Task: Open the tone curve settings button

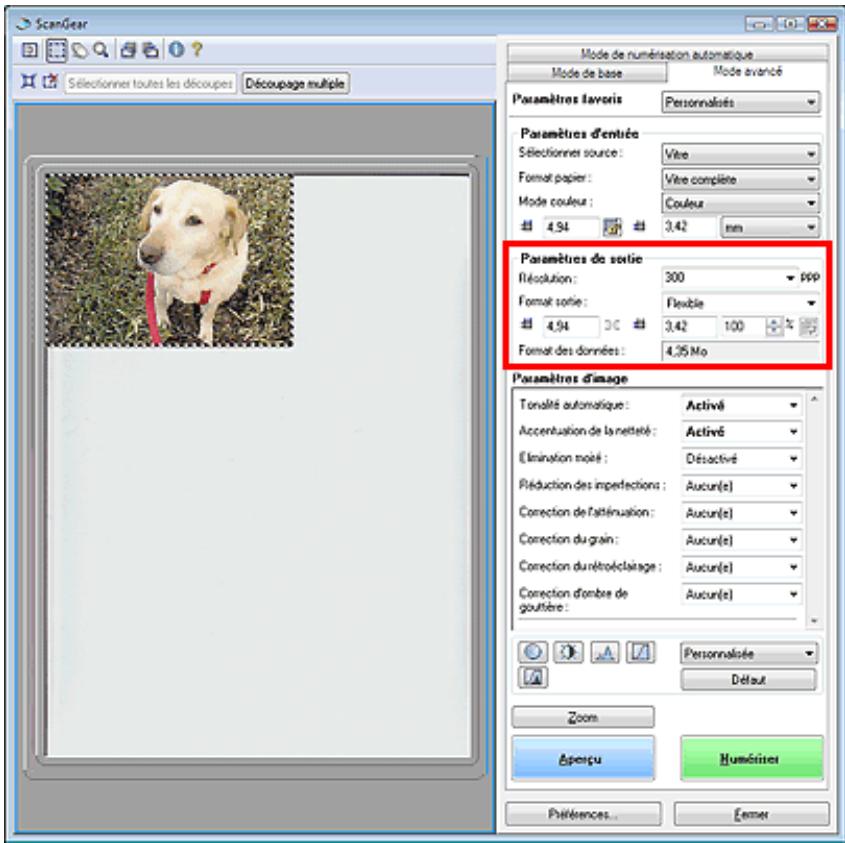Action: point(641,652)
